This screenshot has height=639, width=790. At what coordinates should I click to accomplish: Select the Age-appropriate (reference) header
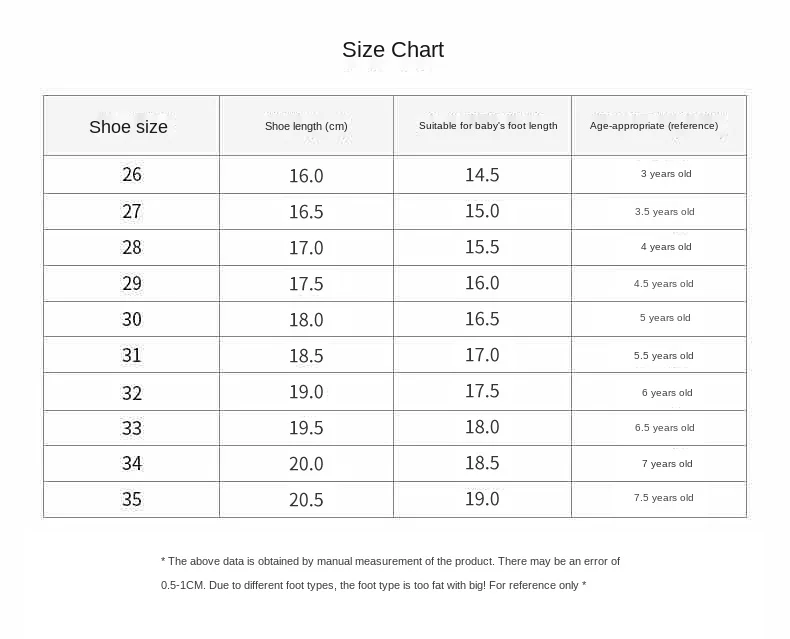pyautogui.click(x=654, y=126)
